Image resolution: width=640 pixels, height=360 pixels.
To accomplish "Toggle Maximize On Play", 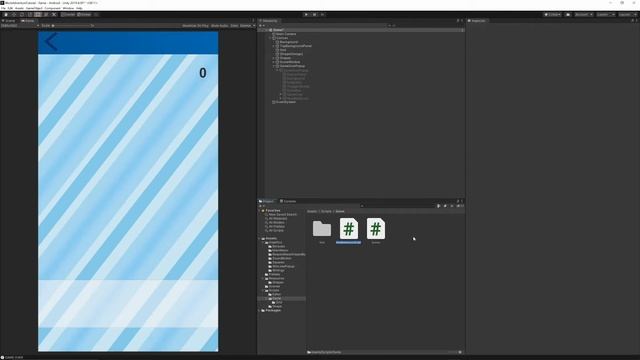I will (195, 26).
